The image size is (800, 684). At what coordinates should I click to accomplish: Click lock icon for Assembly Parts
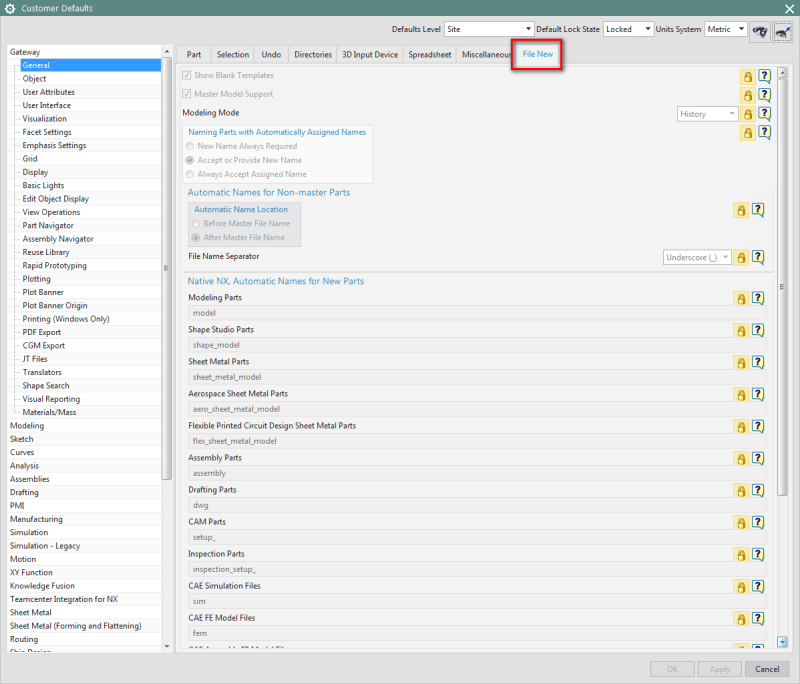741,459
